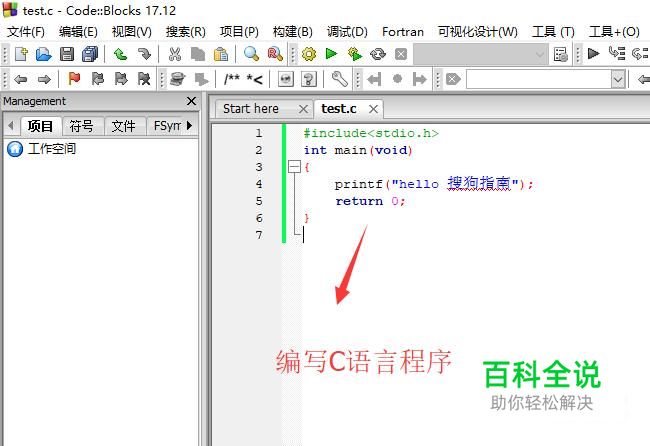
Task: Jump to previous position bar-arrow icon
Action: [x=374, y=79]
